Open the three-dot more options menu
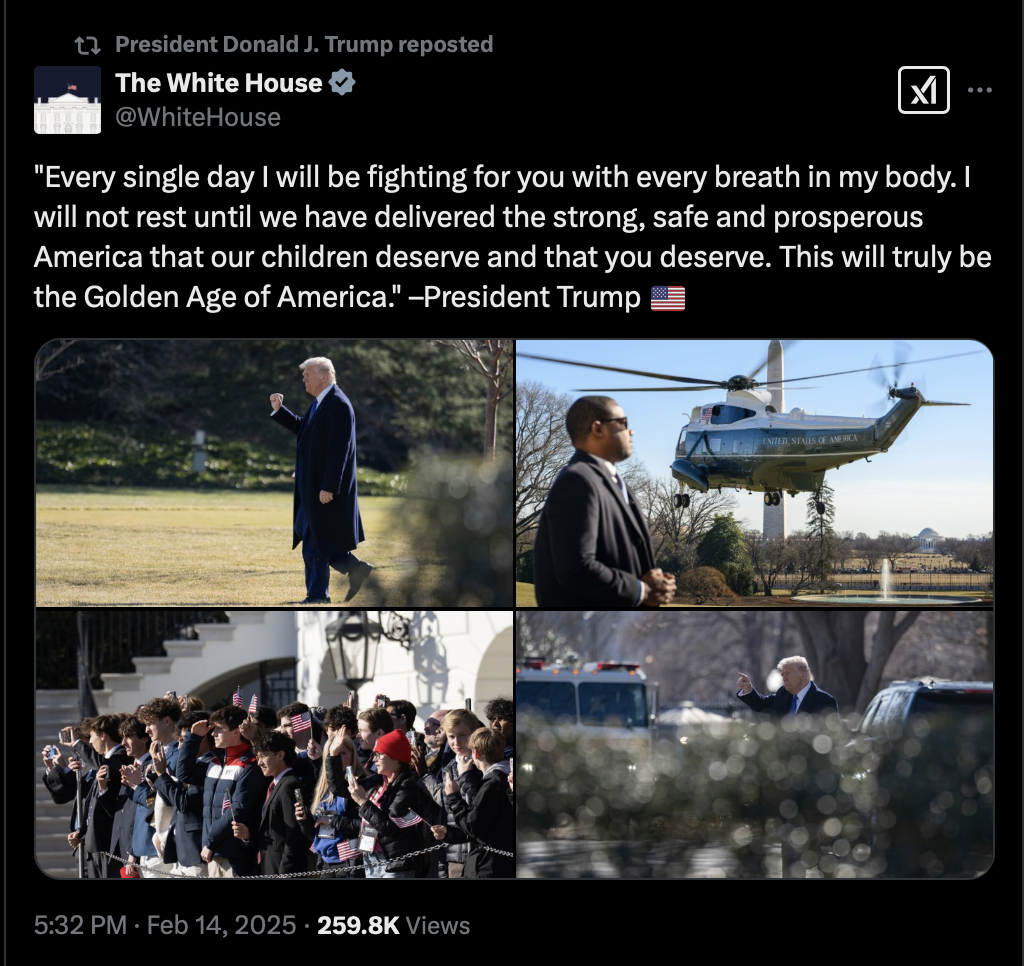 (x=980, y=90)
